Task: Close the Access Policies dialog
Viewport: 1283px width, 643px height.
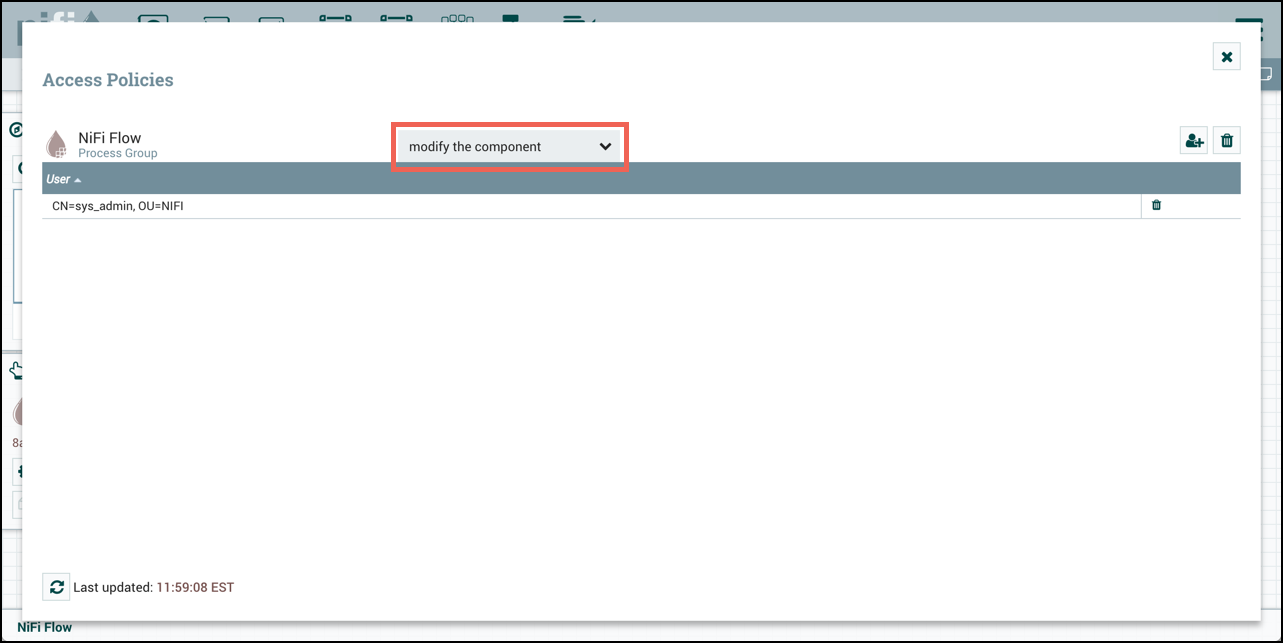Action: [1226, 56]
